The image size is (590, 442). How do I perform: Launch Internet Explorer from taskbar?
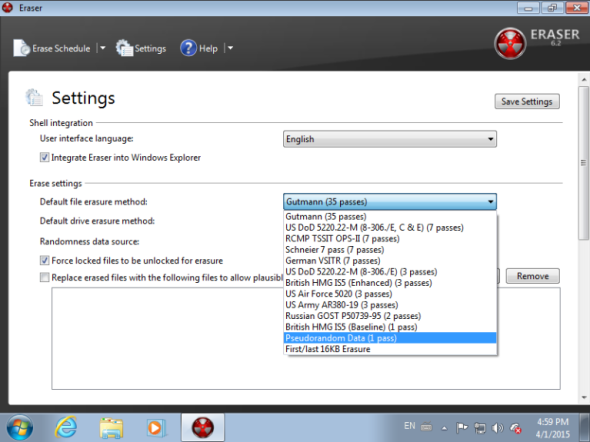pos(66,428)
